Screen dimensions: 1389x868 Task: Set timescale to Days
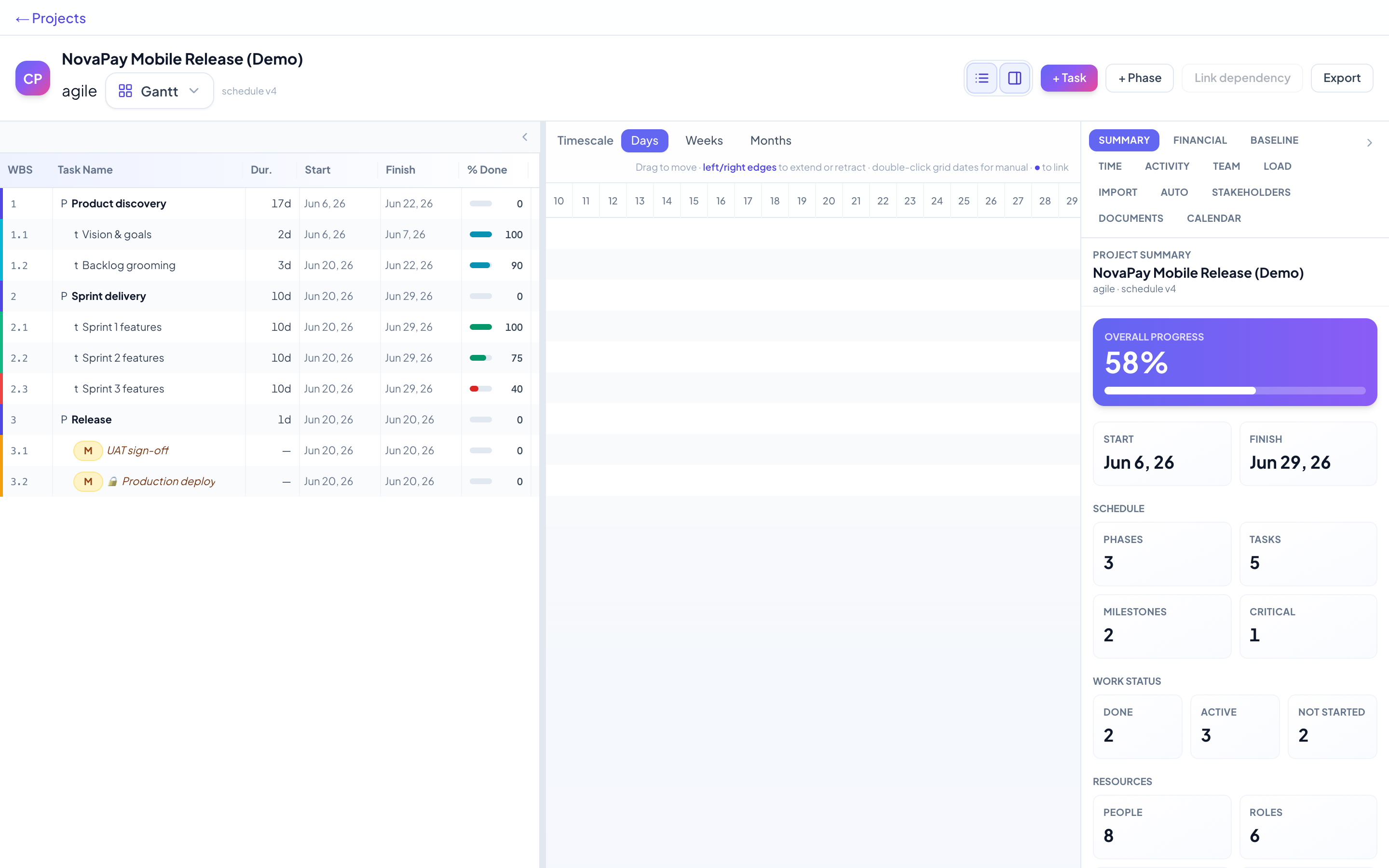[x=644, y=141]
